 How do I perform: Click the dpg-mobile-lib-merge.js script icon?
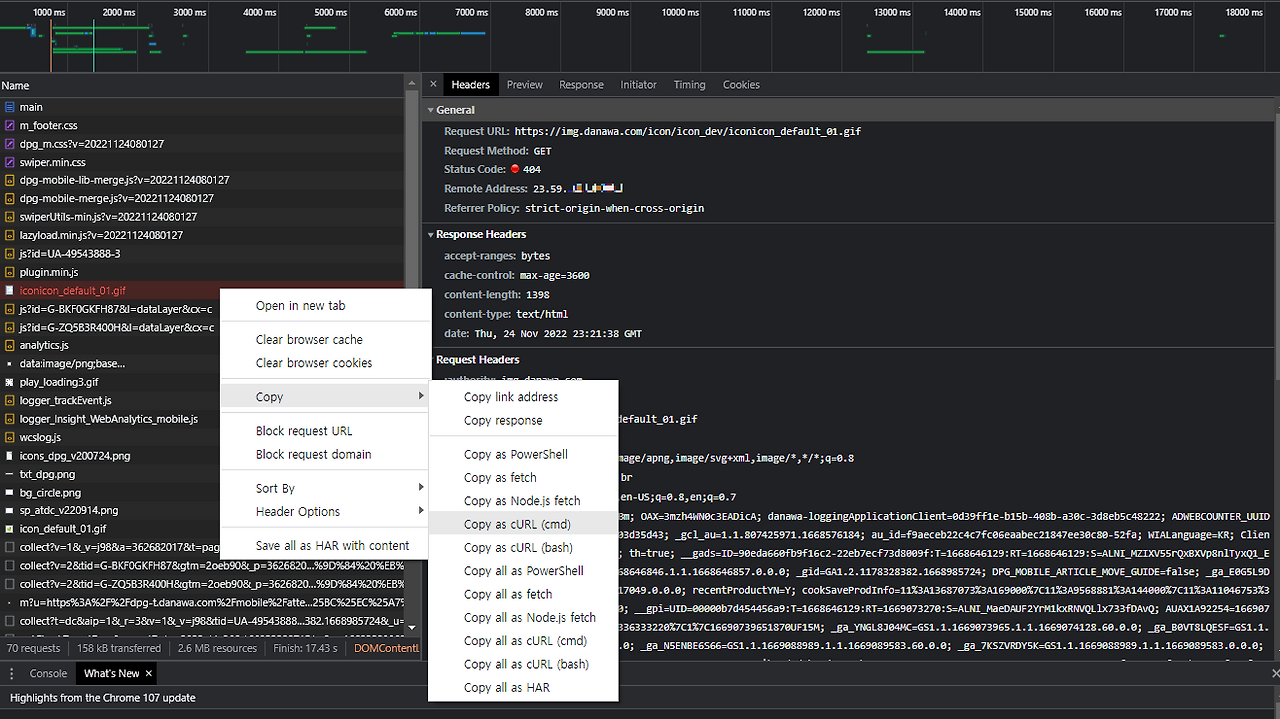click(9, 180)
